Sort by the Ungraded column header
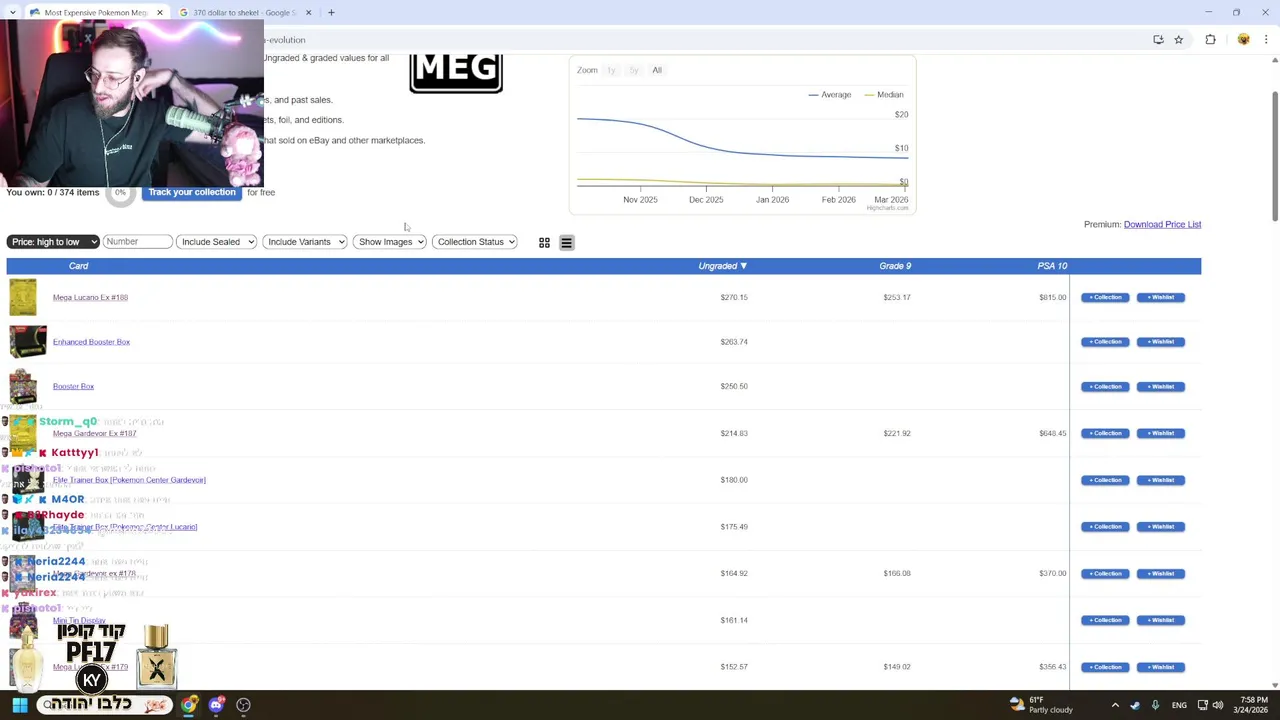Image resolution: width=1280 pixels, height=720 pixels. [x=722, y=266]
